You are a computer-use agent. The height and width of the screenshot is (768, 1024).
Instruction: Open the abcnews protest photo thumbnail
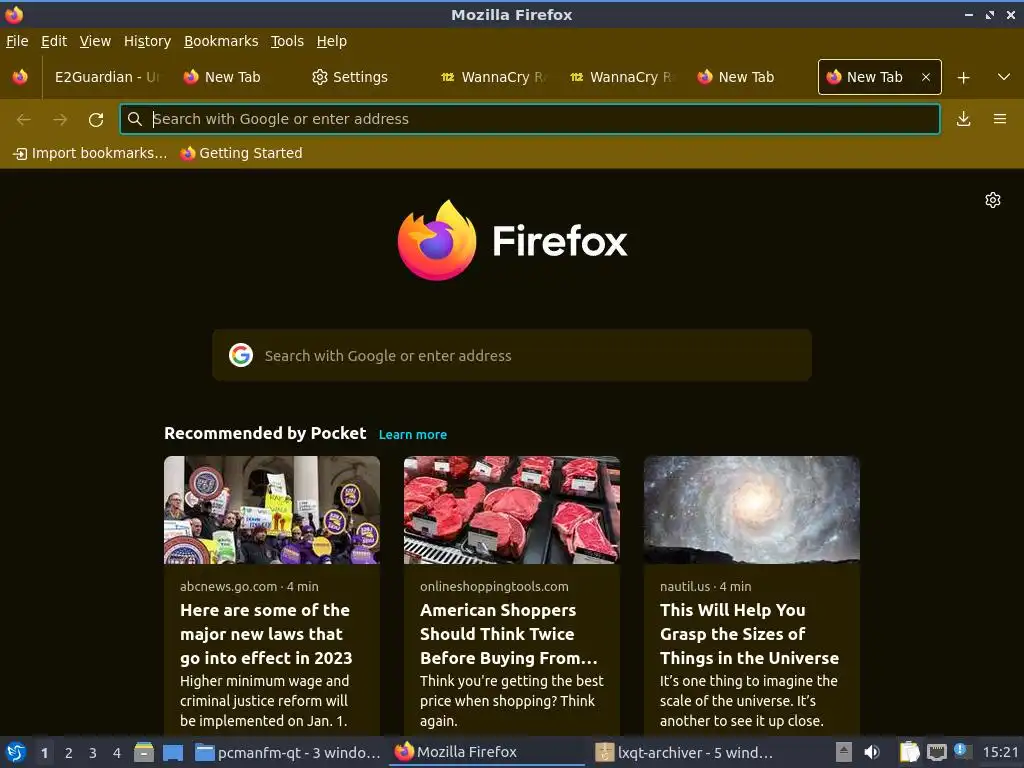point(272,510)
